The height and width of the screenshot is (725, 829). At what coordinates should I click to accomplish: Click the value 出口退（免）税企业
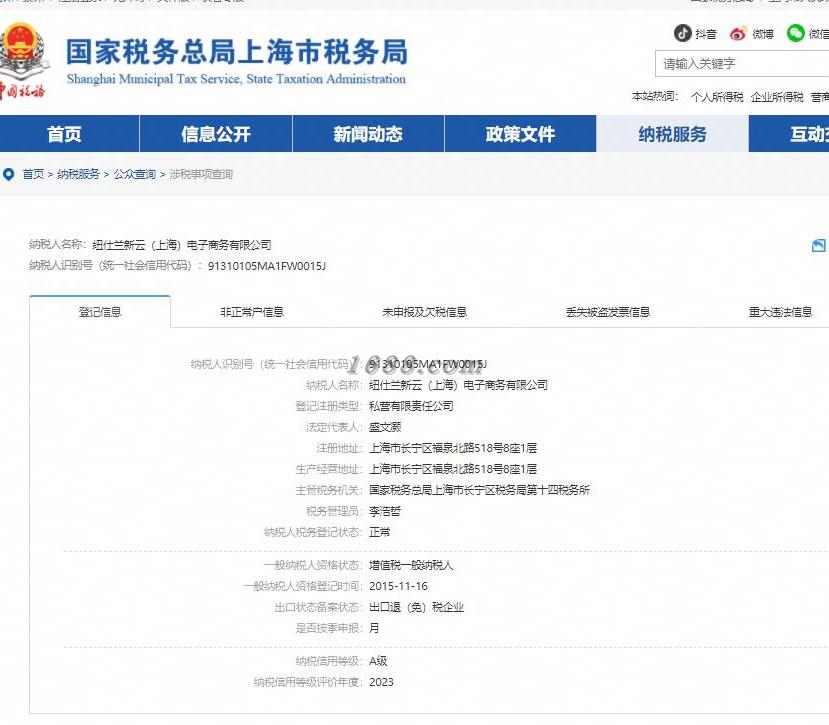[x=416, y=607]
